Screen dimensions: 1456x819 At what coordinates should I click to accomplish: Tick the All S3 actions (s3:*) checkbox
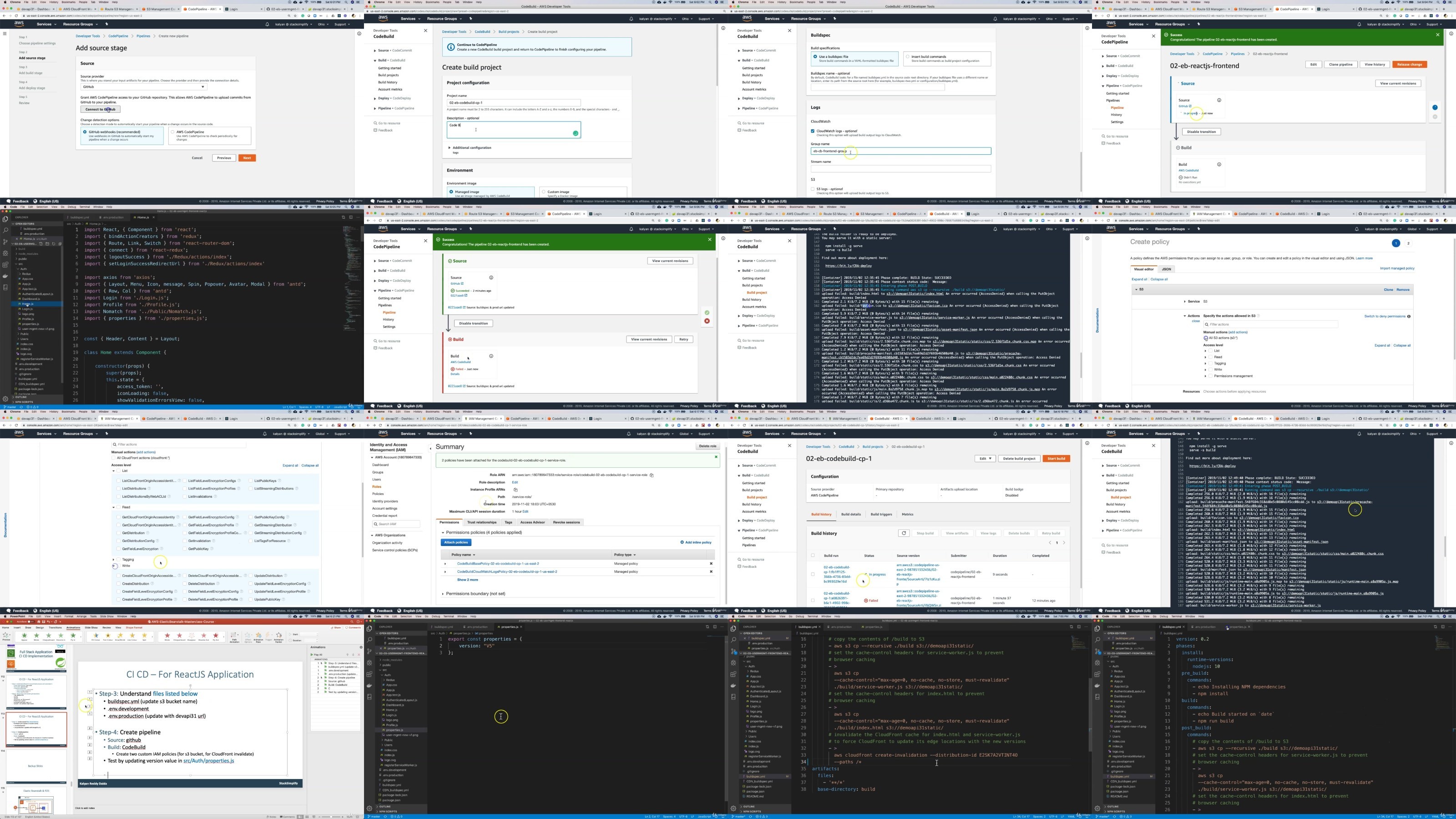[1206, 338]
